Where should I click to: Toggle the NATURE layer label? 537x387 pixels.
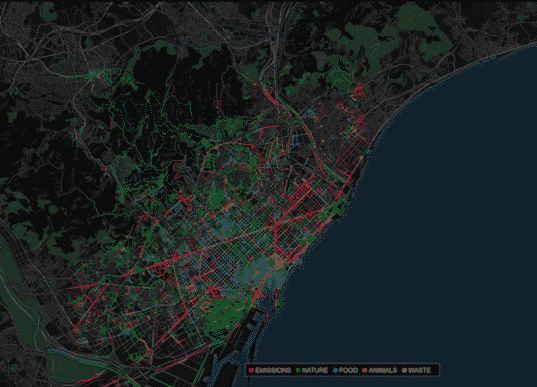click(x=315, y=370)
